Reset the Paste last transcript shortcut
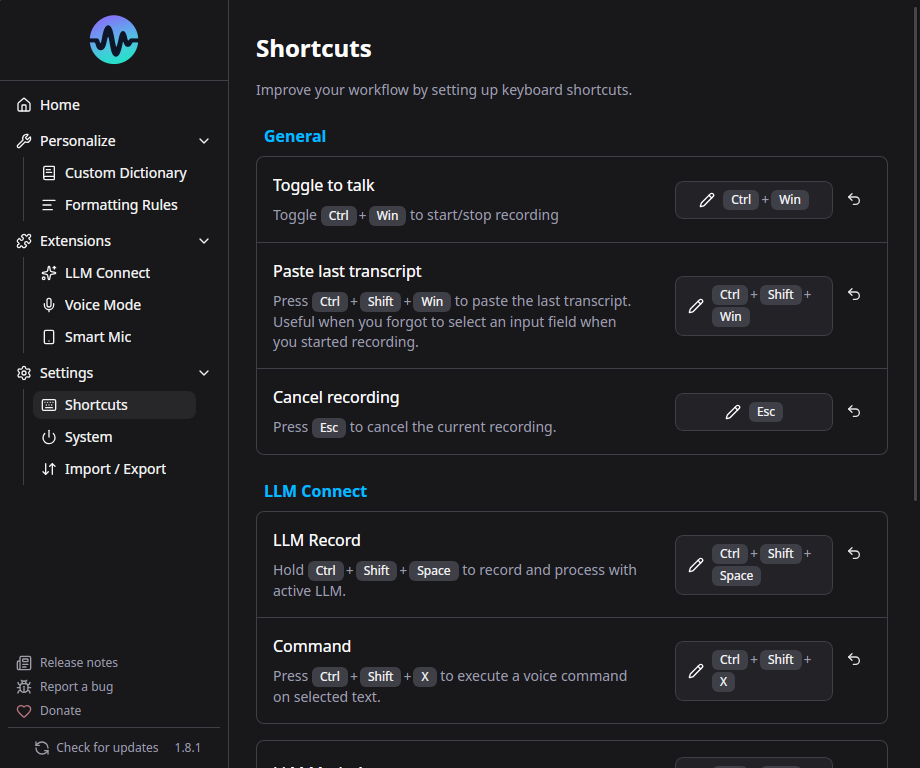Viewport: 920px width, 768px height. point(854,306)
